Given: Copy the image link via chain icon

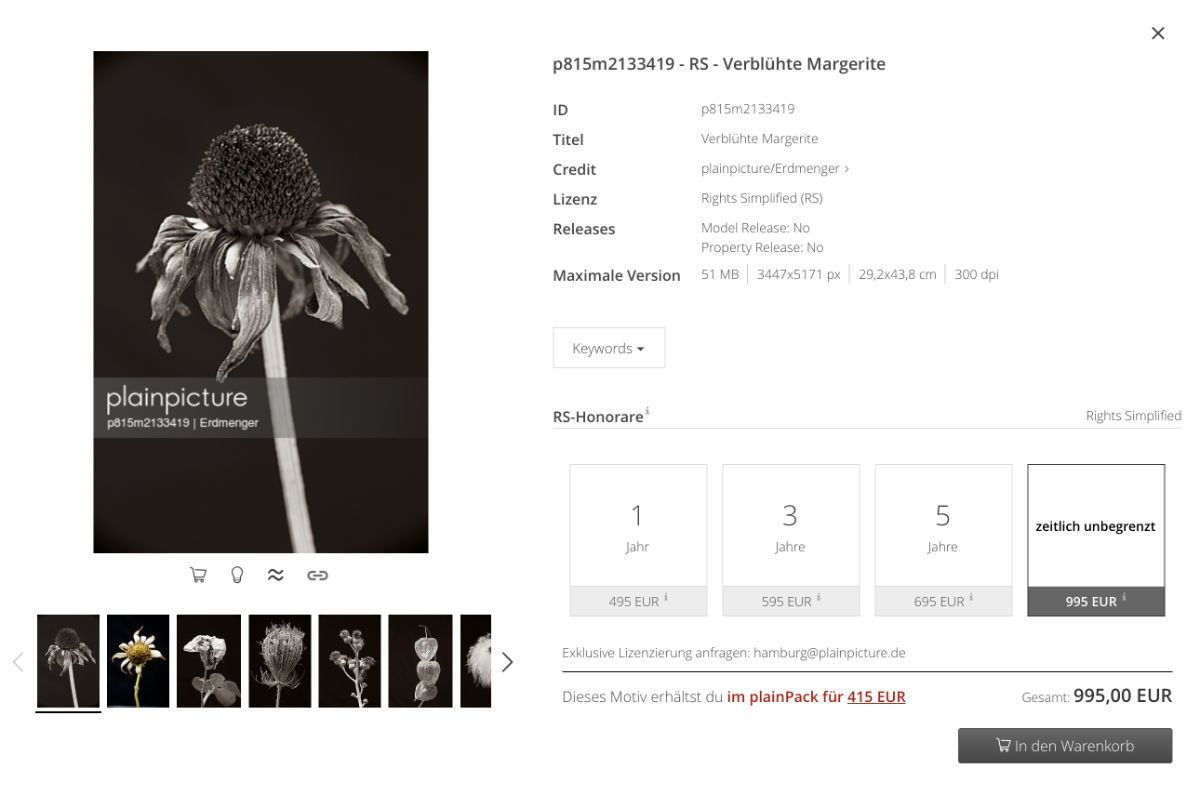Looking at the screenshot, I should click(317, 575).
